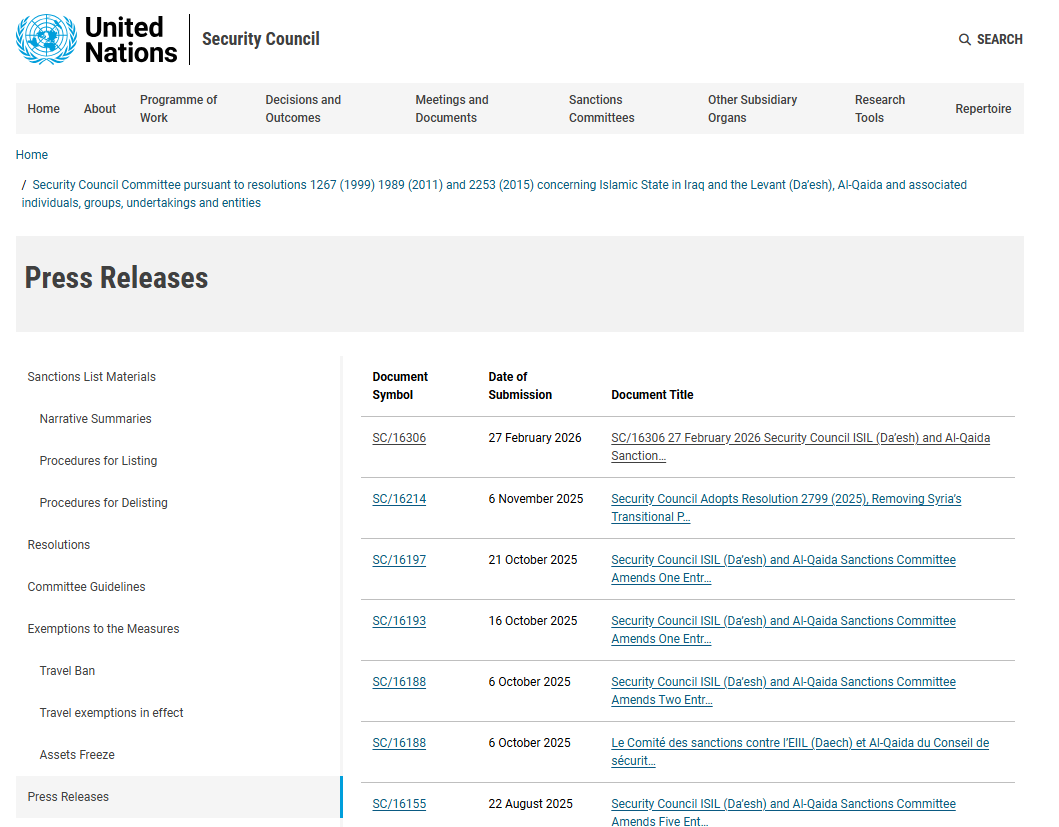This screenshot has width=1059, height=827.
Task: Open the Research Tools menu
Action: tap(879, 109)
